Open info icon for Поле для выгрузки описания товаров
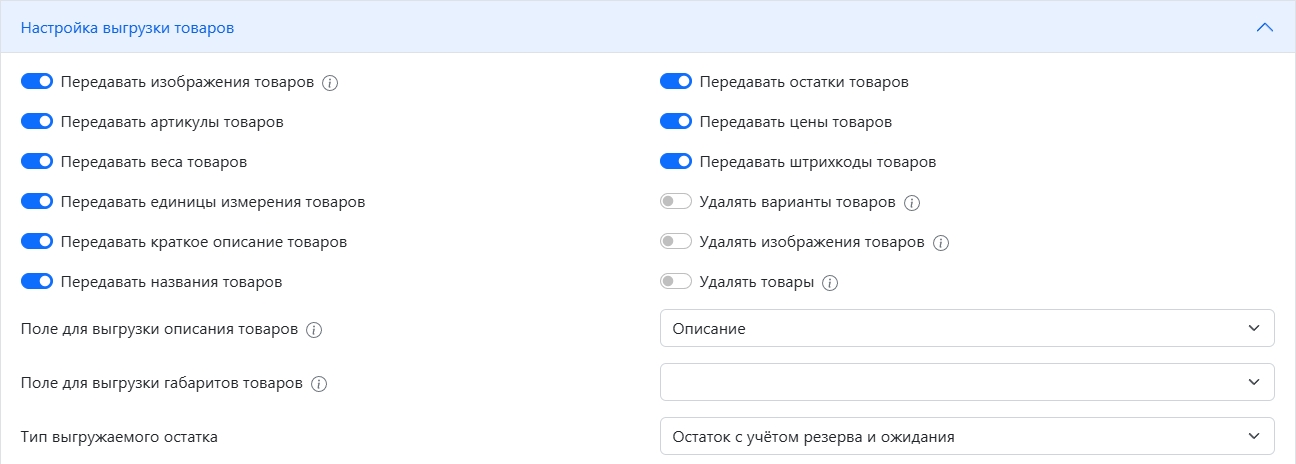The height and width of the screenshot is (464, 1296). pos(314,330)
